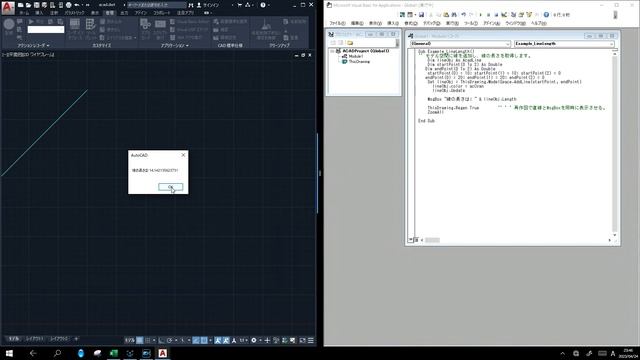Click the Undo arrow in AutoCAD quick access toolbar
Screen dimensions: 640x360
tap(77, 5)
